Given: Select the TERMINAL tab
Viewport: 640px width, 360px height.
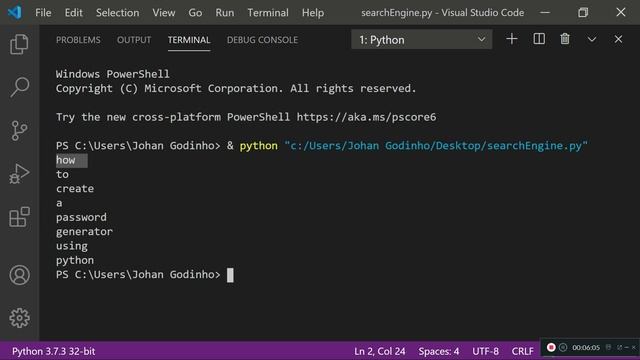Looking at the screenshot, I should point(189,40).
